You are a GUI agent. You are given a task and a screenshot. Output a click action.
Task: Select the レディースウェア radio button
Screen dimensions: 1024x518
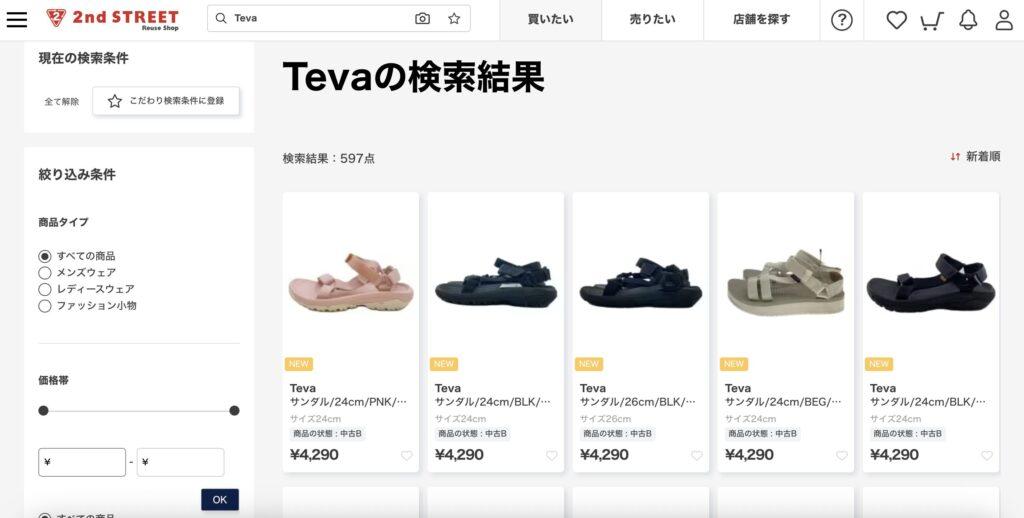click(44, 289)
